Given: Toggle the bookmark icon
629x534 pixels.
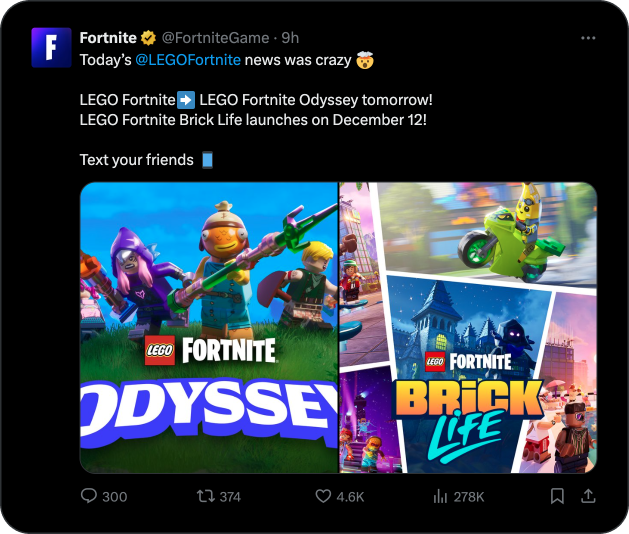Looking at the screenshot, I should [558, 496].
